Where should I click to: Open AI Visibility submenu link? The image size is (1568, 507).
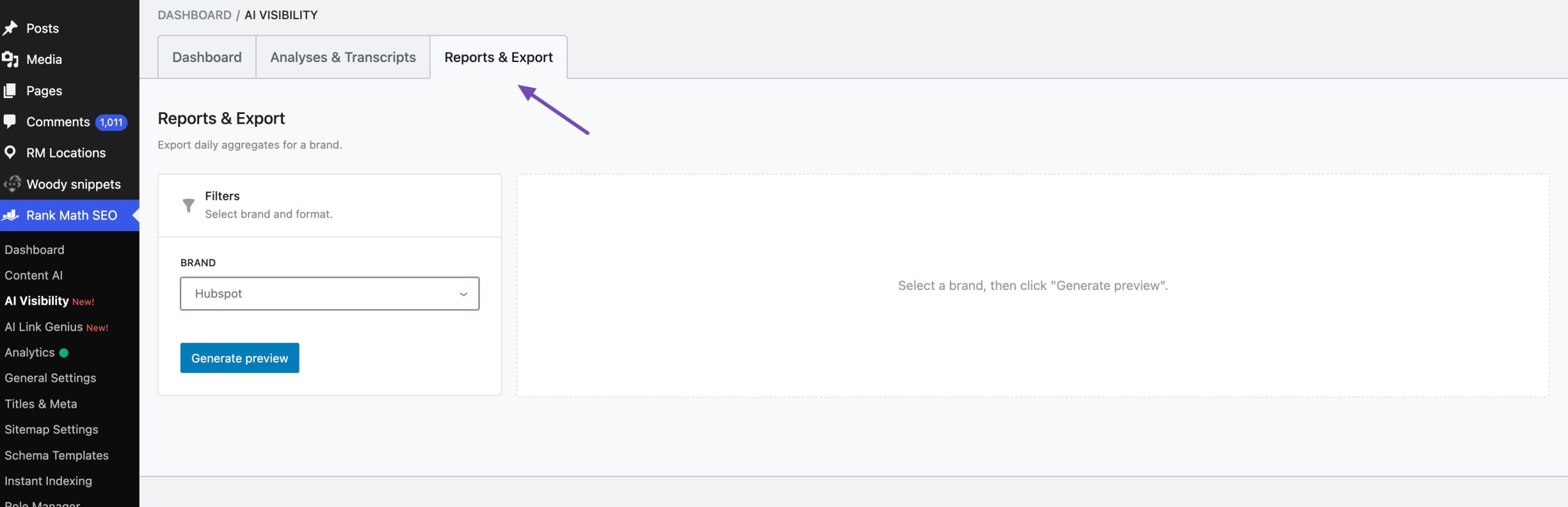tap(37, 301)
